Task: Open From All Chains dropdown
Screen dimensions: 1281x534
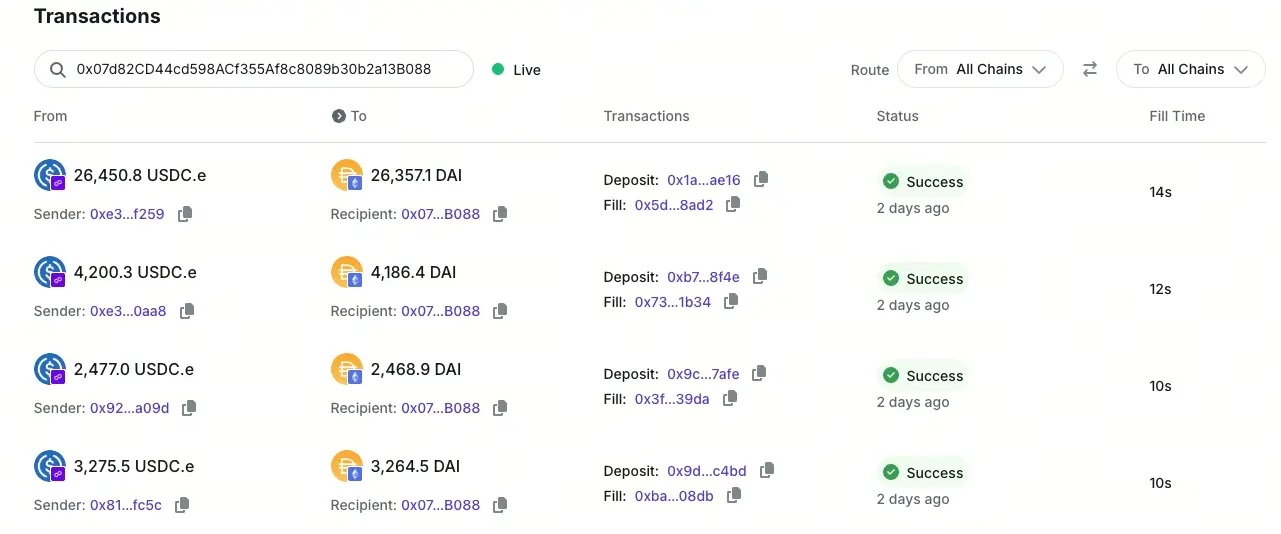Action: coord(980,69)
